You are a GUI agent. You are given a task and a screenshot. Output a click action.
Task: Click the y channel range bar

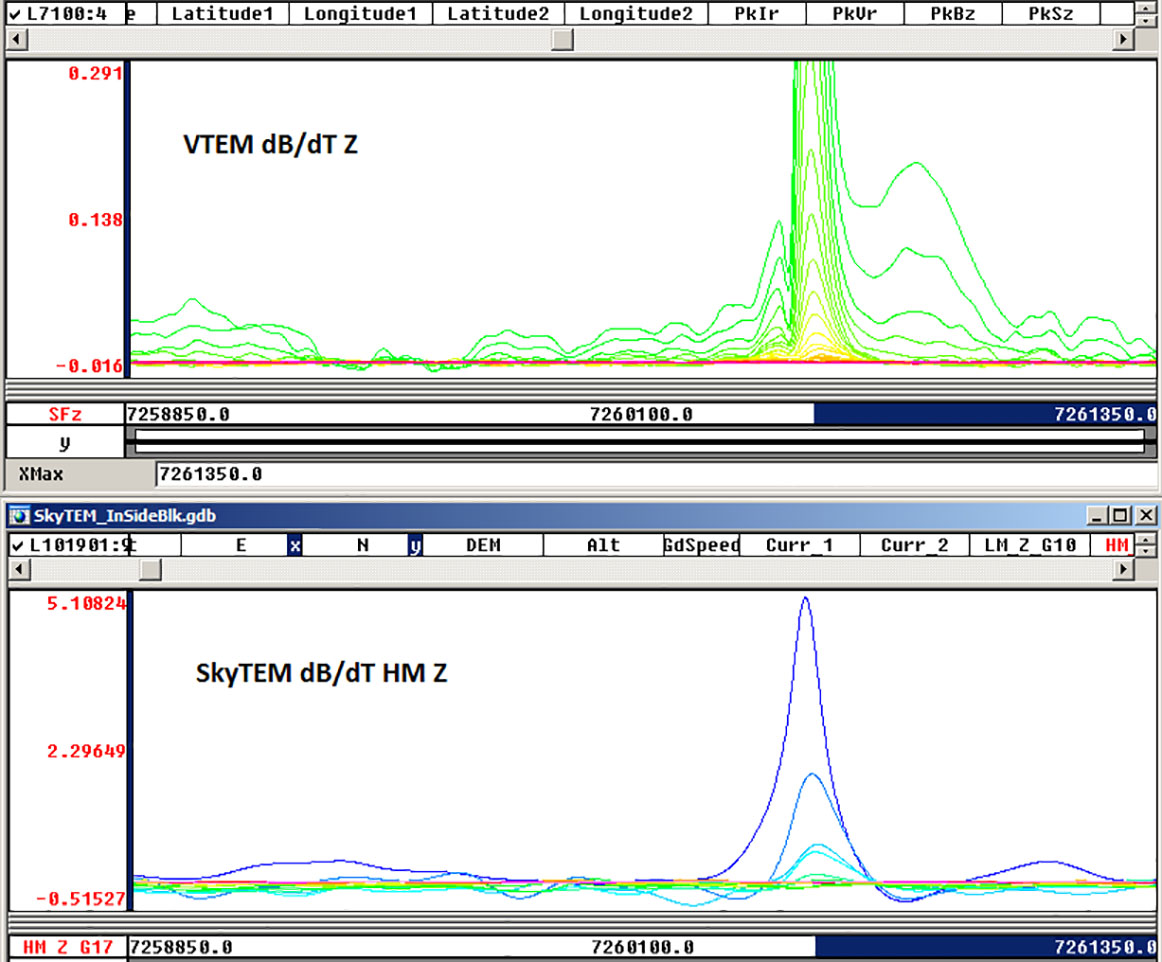pyautogui.click(x=641, y=442)
